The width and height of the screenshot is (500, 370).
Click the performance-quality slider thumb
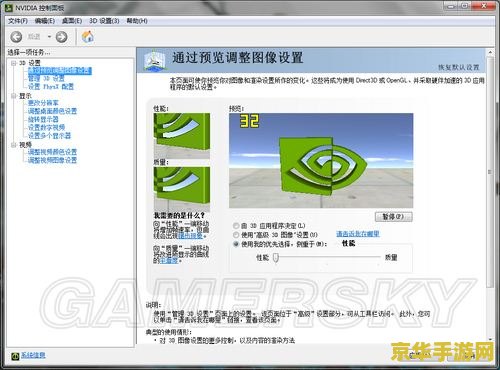[276, 258]
